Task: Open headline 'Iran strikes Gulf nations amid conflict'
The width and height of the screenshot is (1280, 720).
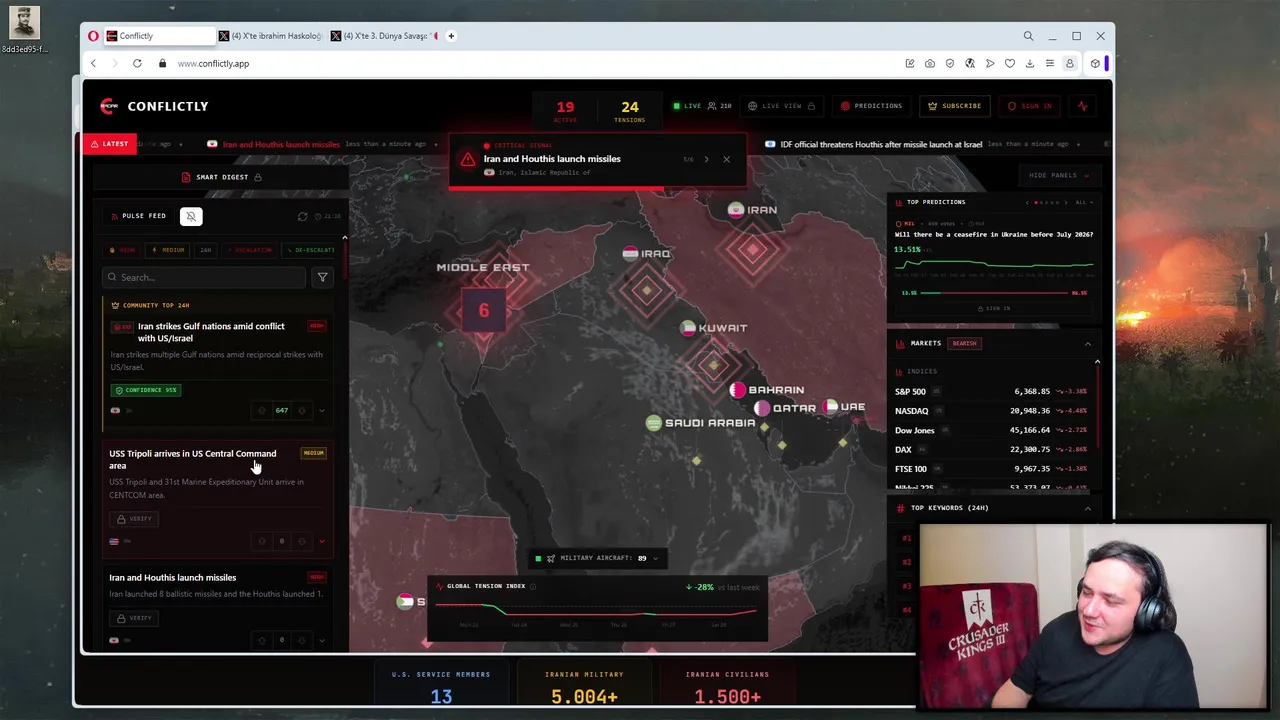Action: pyautogui.click(x=211, y=332)
